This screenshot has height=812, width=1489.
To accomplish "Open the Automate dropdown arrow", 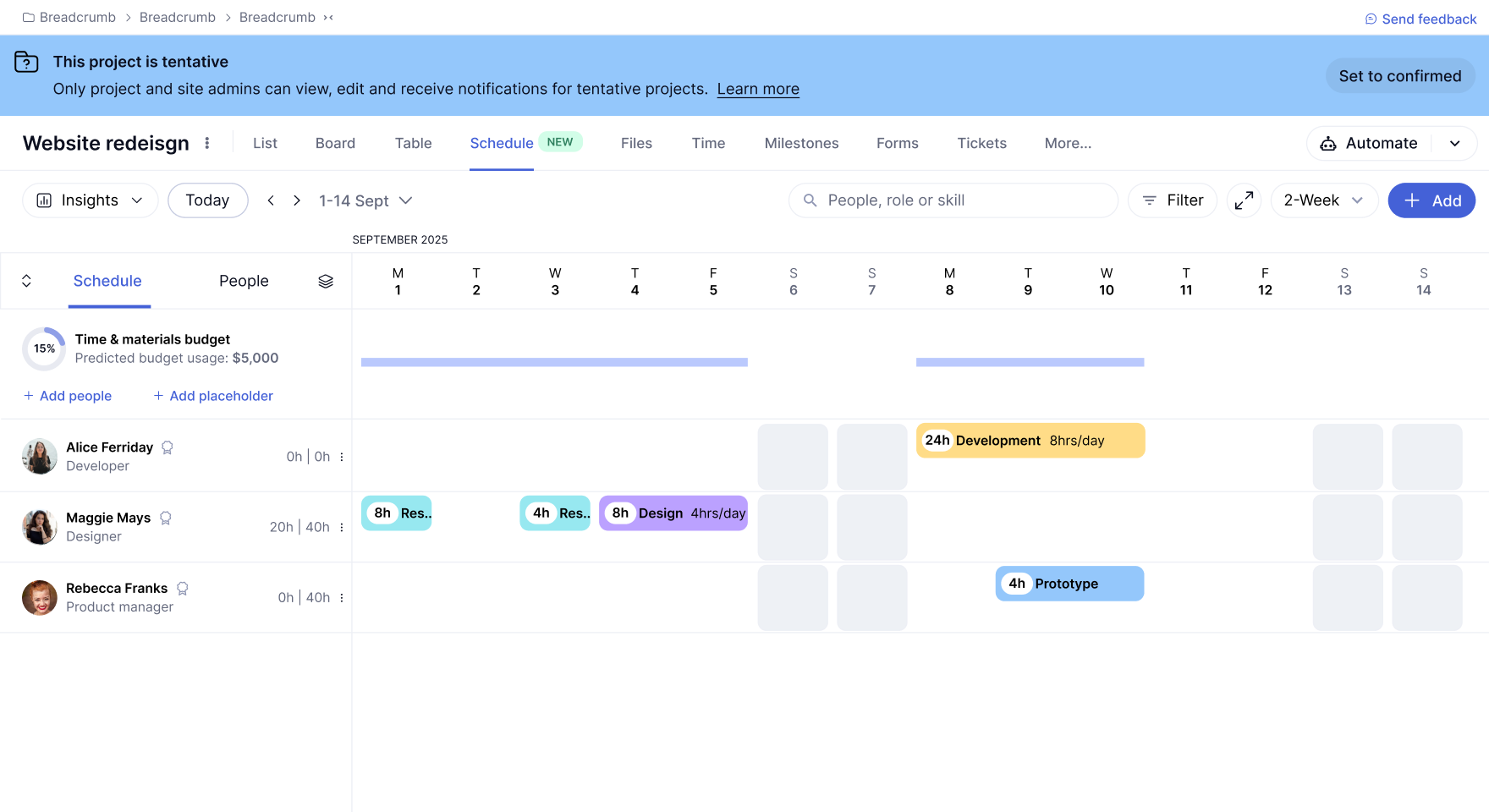I will tap(1455, 144).
